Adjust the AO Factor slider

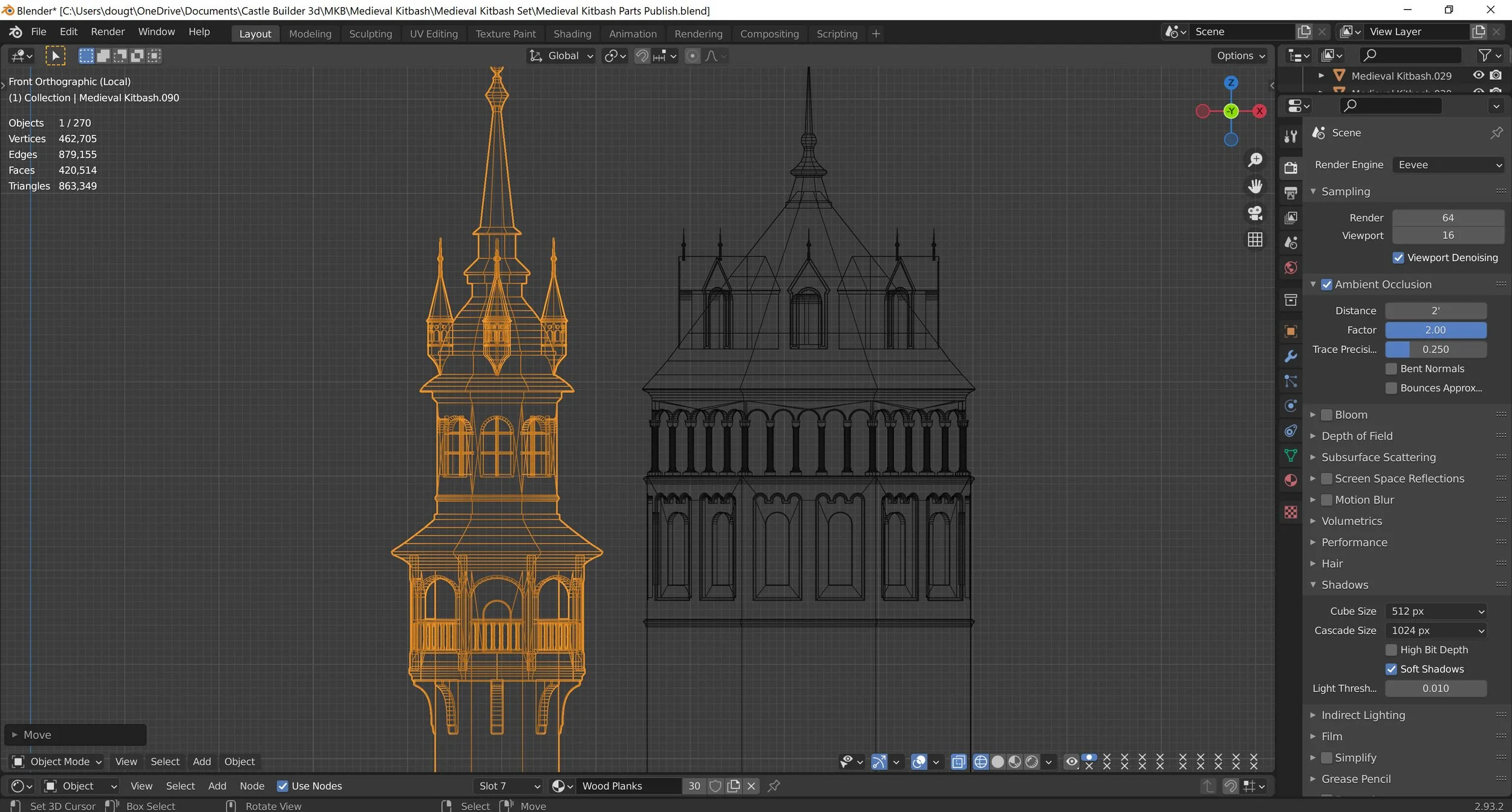click(1435, 330)
